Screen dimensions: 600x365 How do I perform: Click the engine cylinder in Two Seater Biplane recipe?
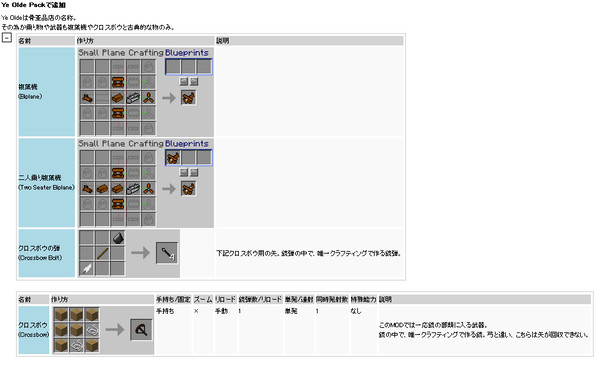pos(133,189)
